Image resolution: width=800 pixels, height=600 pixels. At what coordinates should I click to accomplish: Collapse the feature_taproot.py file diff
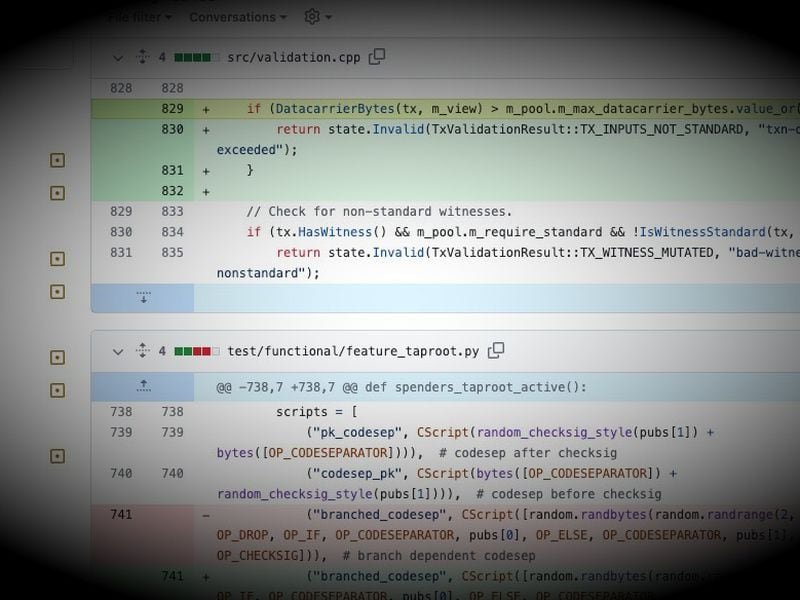pos(117,351)
